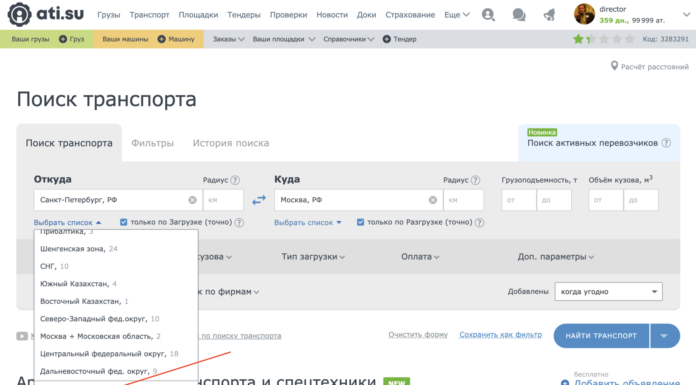The width and height of the screenshot is (696, 385).
Task: Clear the Откуда field Санкт-Петербург
Action: tap(192, 200)
